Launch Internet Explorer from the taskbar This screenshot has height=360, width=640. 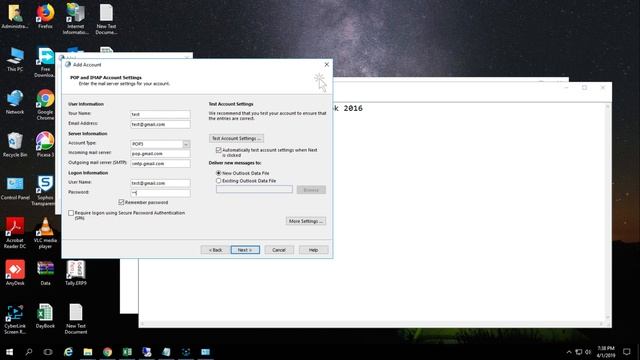point(68,352)
